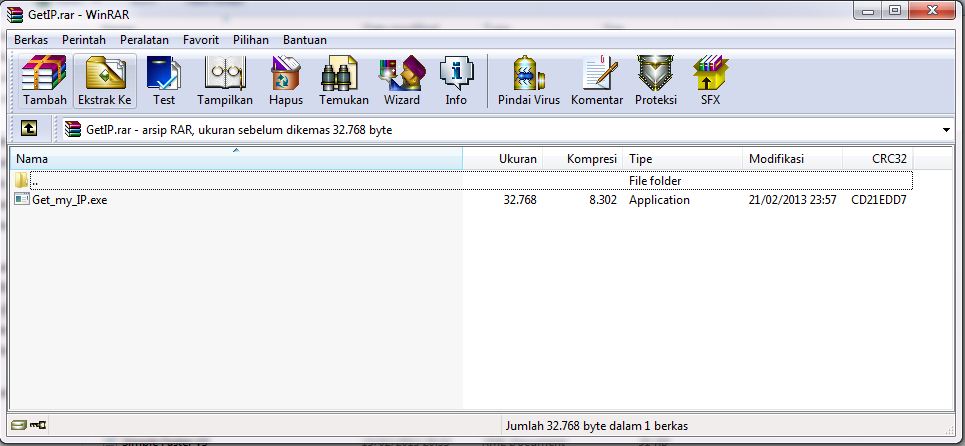Screen dimensions: 965x446
Task: Minimize the WinRAR window
Action: (870, 10)
